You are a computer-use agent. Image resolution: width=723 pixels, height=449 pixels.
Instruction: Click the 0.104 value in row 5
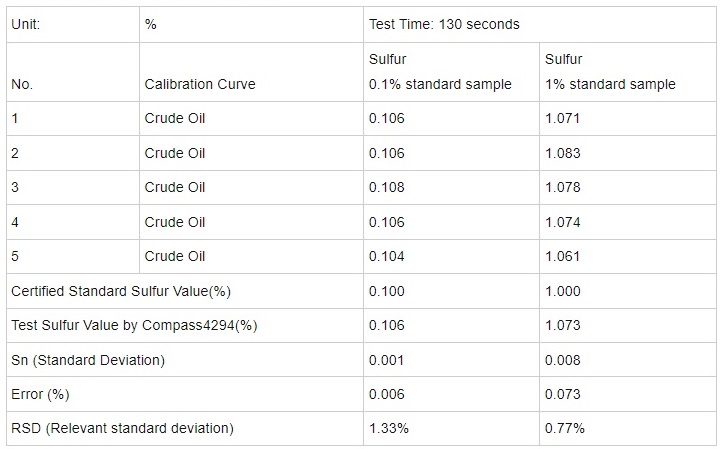(x=387, y=256)
